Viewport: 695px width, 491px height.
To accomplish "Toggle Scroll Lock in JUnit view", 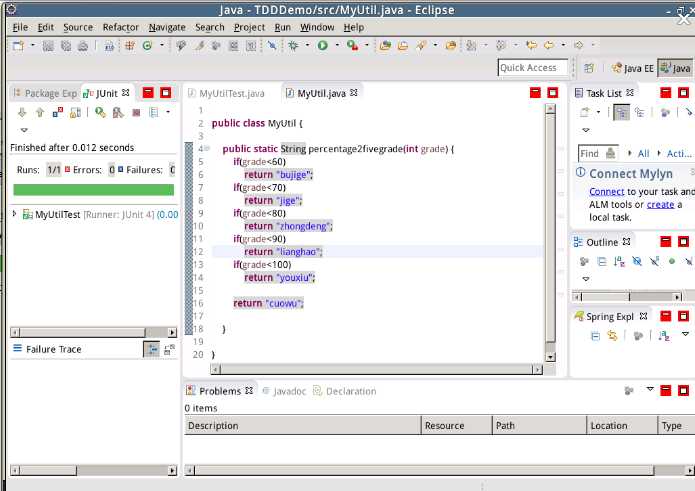I will click(75, 113).
